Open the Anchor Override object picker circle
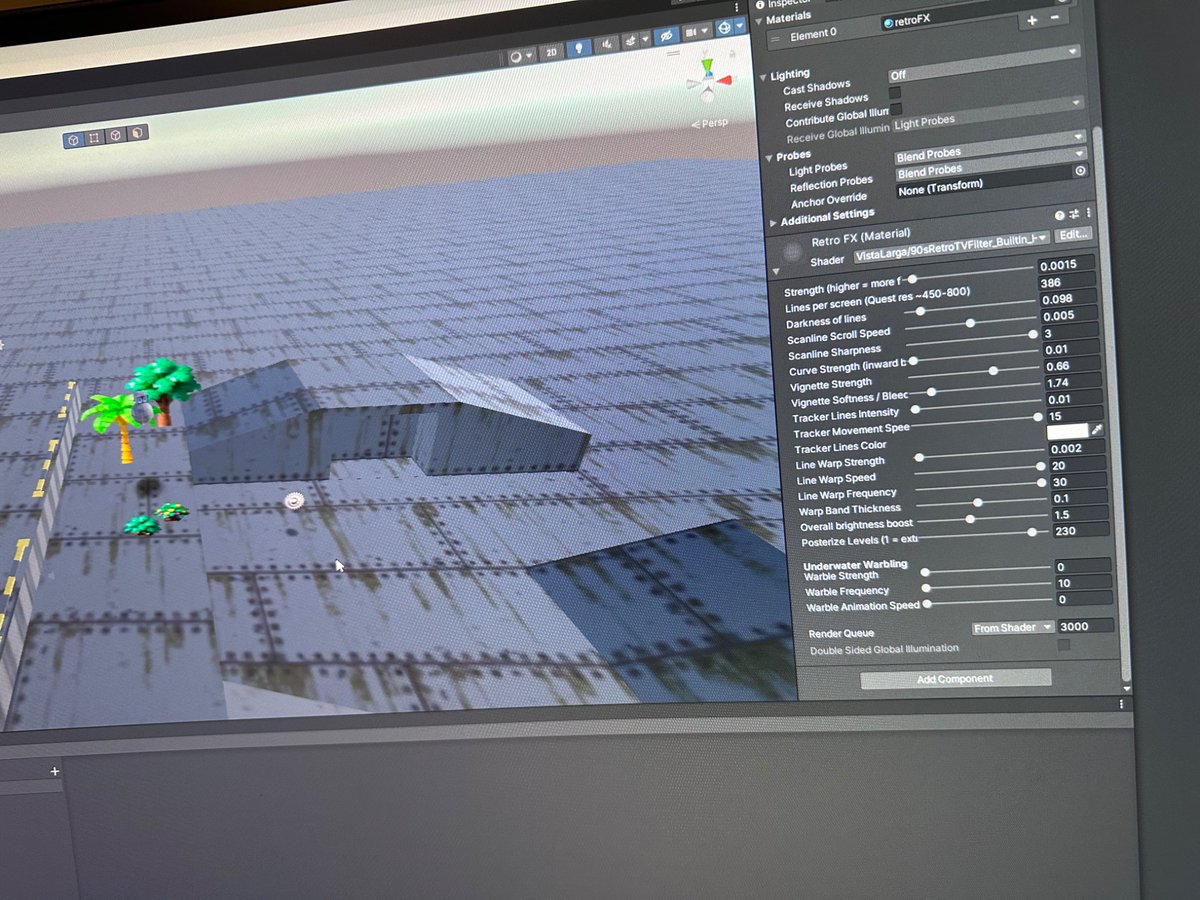Viewport: 1200px width, 900px height. click(1080, 171)
